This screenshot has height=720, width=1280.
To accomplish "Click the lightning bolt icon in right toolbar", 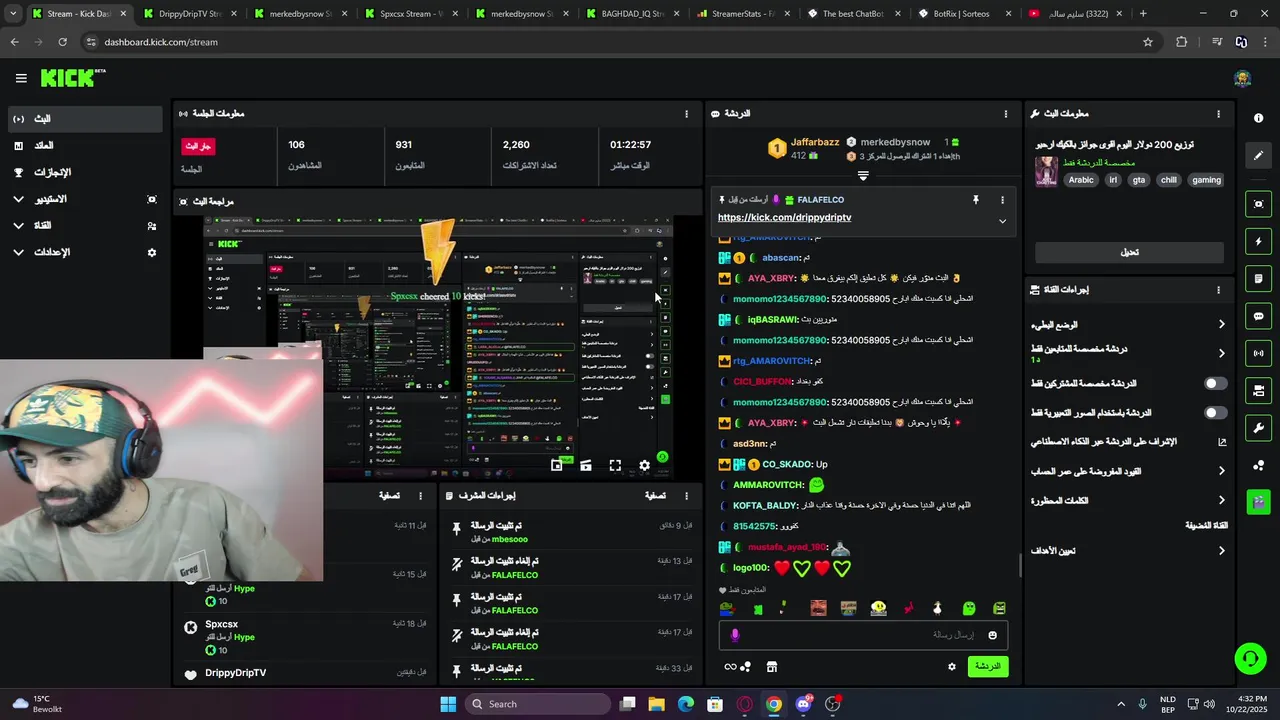I will point(1258,242).
